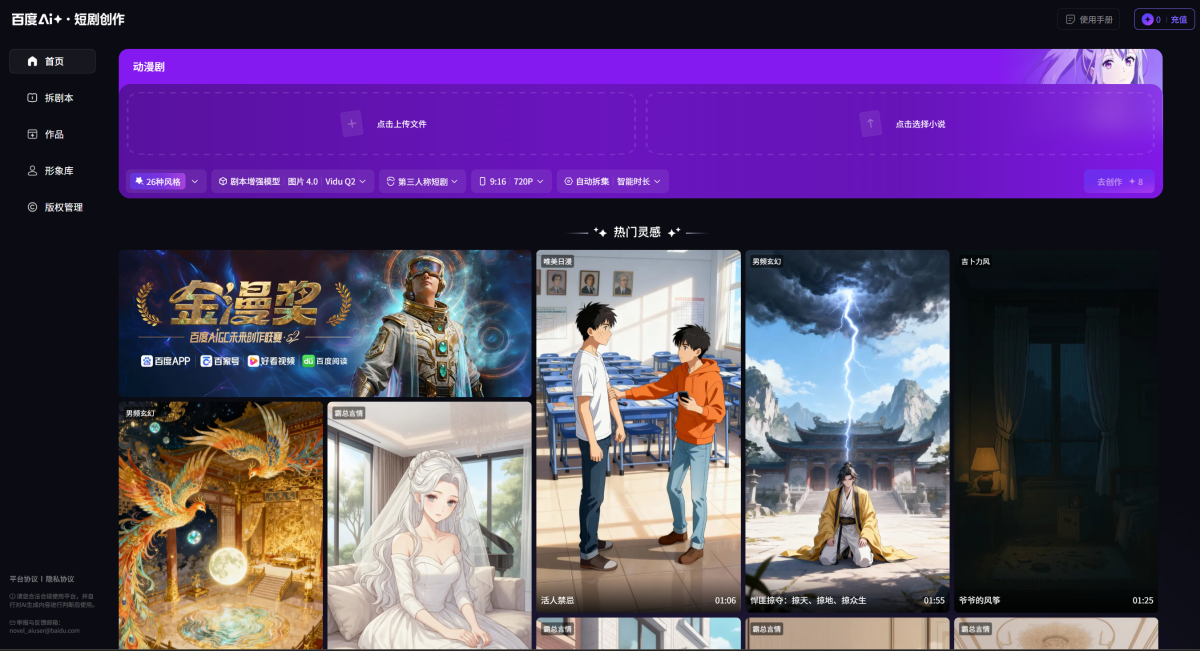
Task: Click the plus icon for 点击上传文件
Action: (x=352, y=124)
